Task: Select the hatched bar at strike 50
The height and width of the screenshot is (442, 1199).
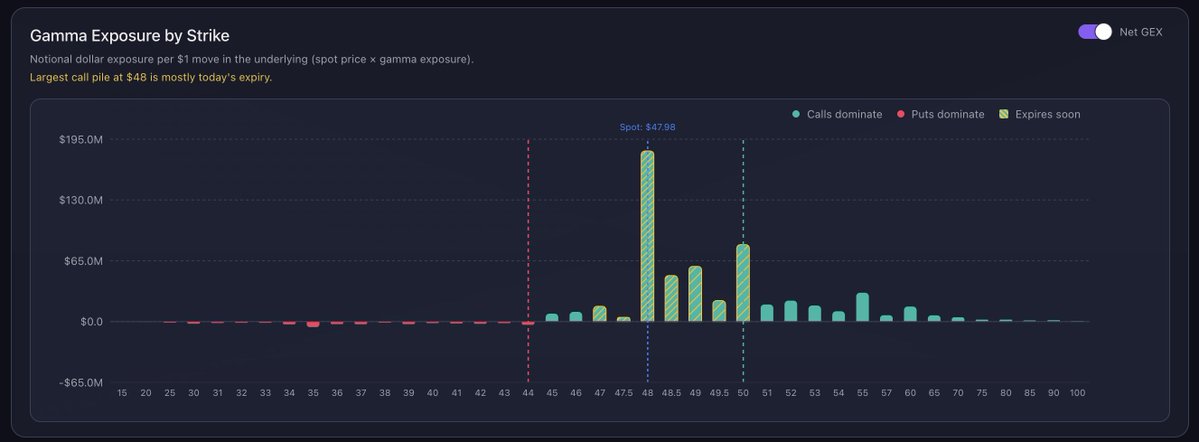Action: [x=743, y=283]
